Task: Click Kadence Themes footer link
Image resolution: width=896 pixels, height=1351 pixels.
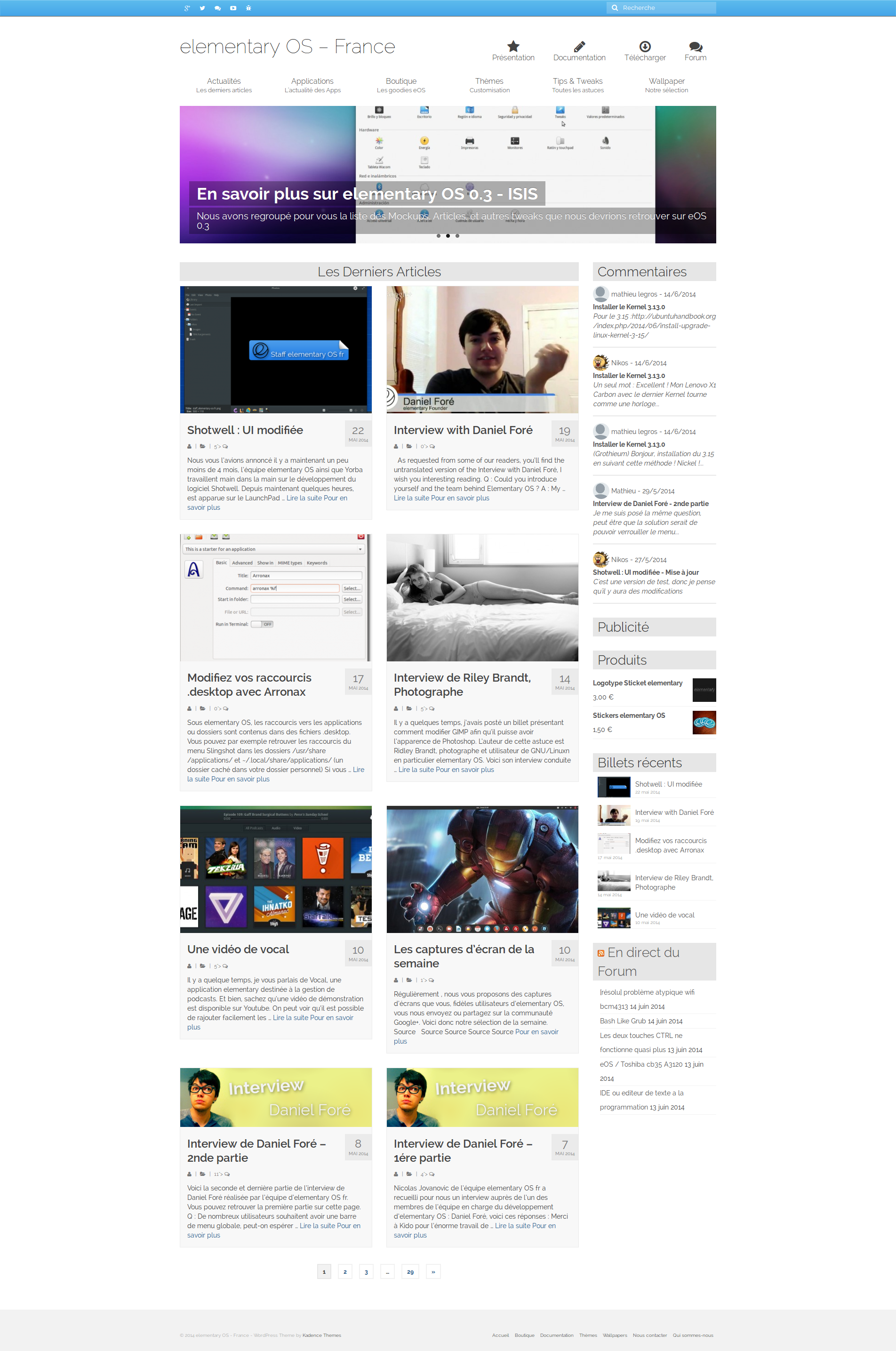Action: 322,1335
